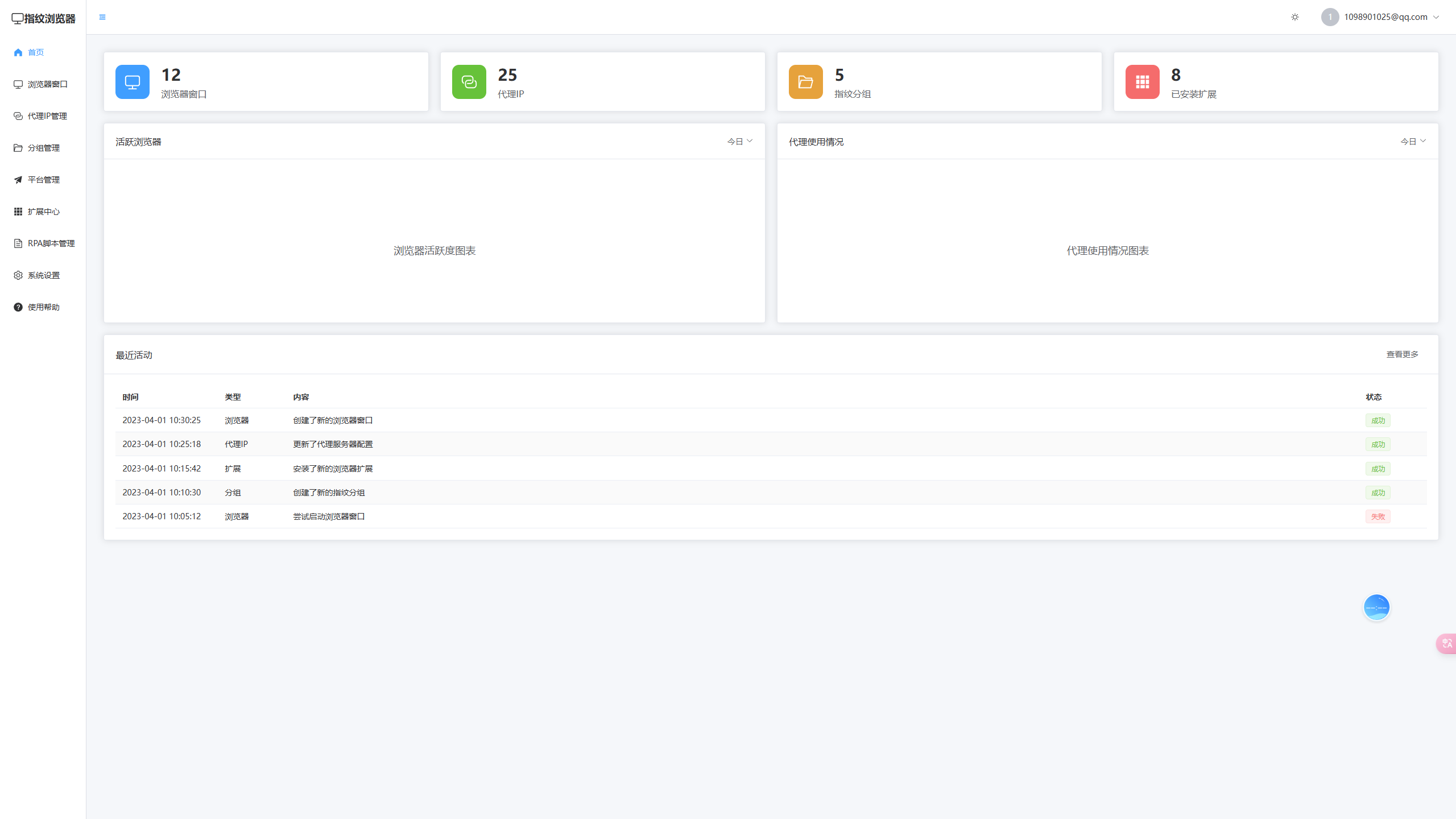This screenshot has width=1456, height=819.
Task: Click the blue browser window monitor icon
Action: pos(133,82)
